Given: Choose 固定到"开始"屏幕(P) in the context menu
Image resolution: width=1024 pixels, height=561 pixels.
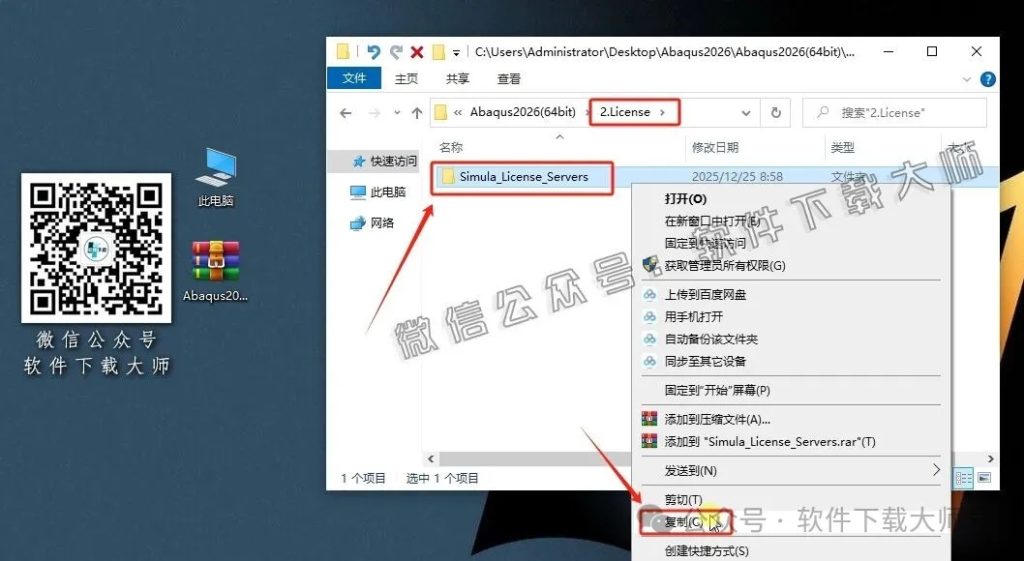Looking at the screenshot, I should (x=717, y=391).
